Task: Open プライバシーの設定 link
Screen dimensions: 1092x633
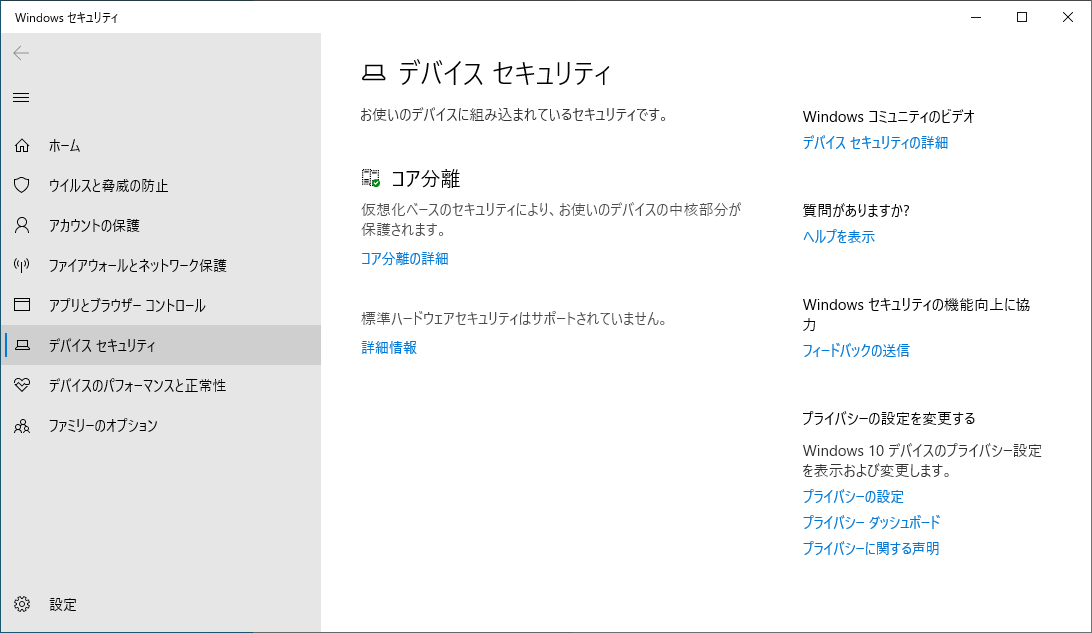Action: [853, 497]
